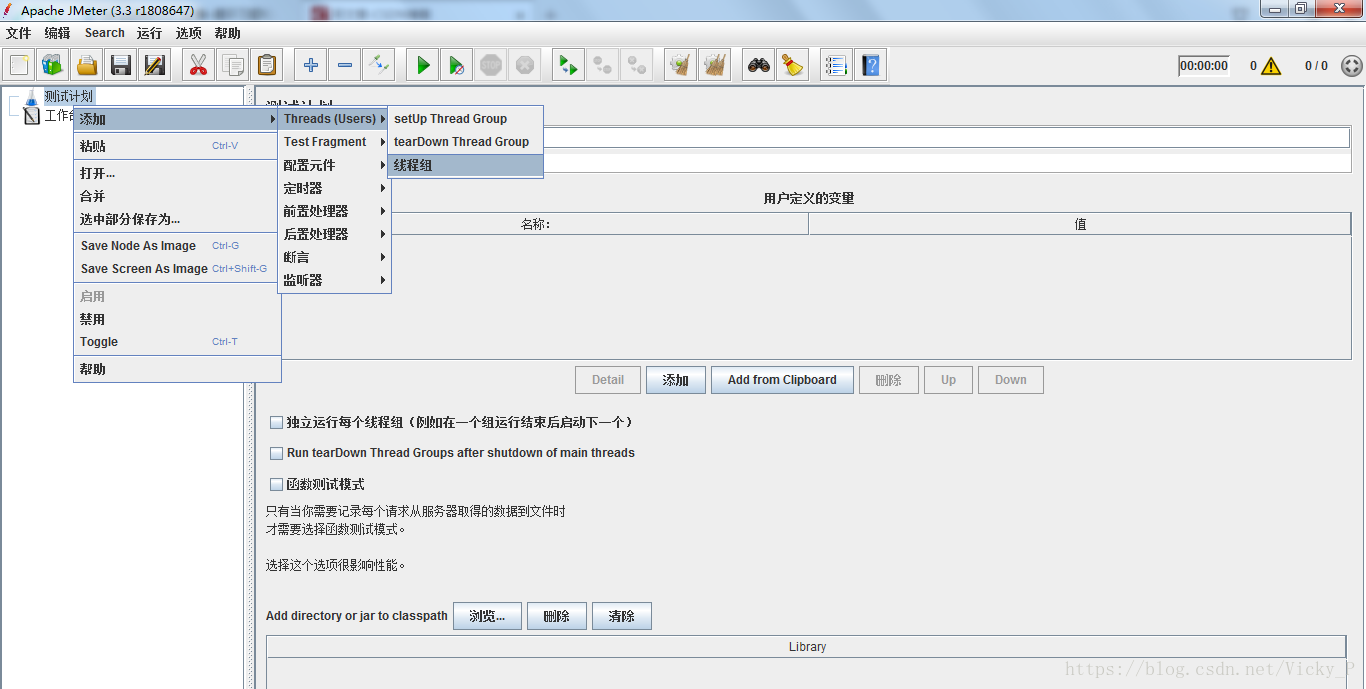Viewport: 1366px width, 689px height.
Task: Clear all results with double broom icon
Action: (715, 66)
